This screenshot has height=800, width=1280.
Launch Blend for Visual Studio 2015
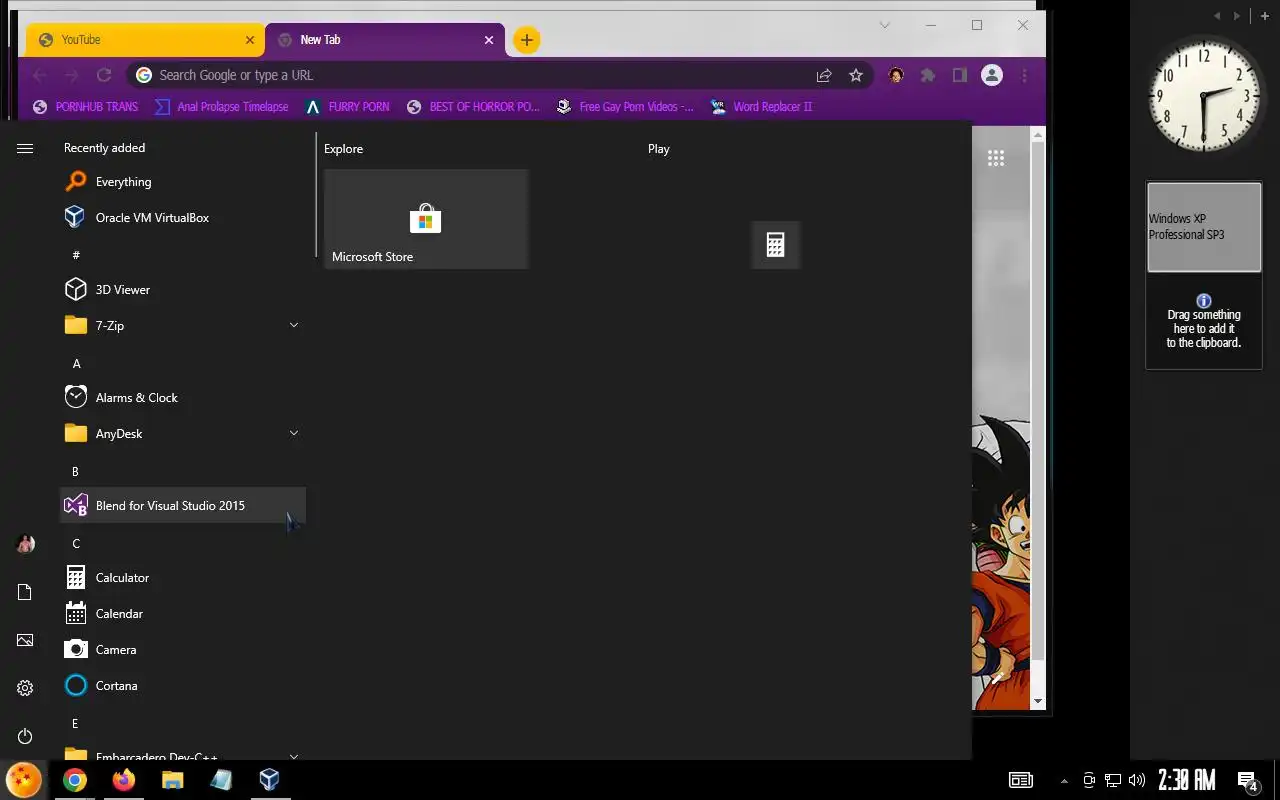pyautogui.click(x=183, y=506)
